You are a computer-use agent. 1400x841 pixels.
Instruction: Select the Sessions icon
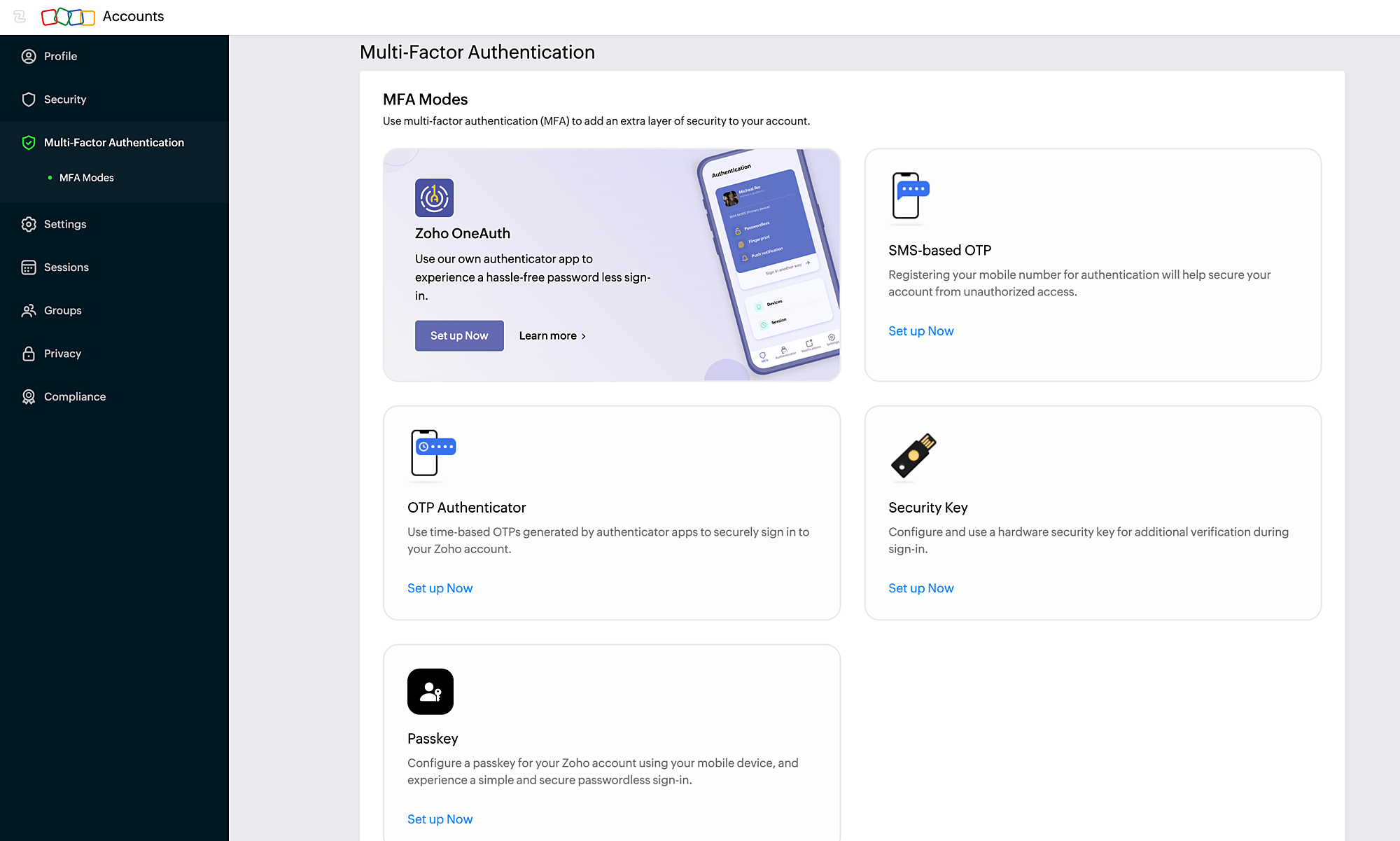[x=29, y=267]
